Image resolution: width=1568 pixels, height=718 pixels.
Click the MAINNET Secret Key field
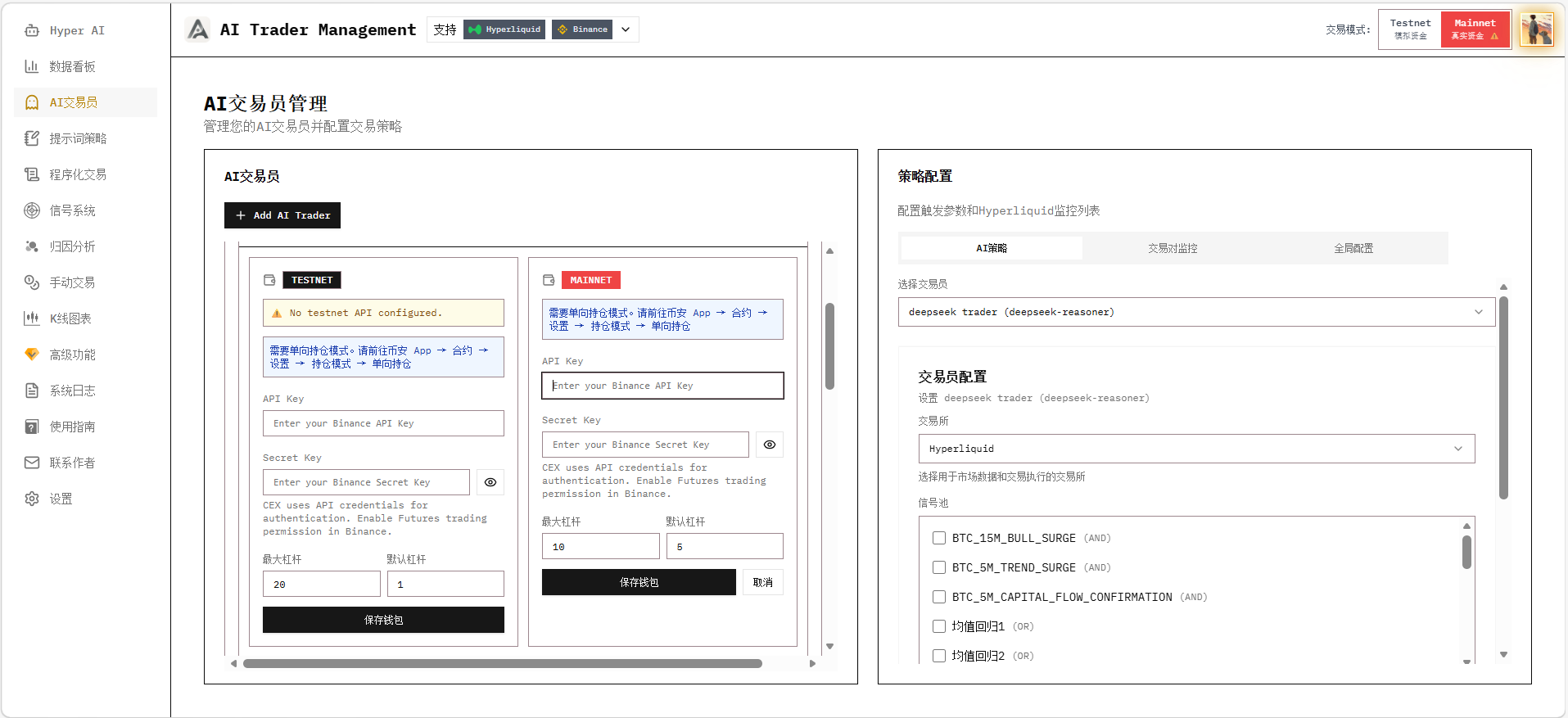point(645,445)
